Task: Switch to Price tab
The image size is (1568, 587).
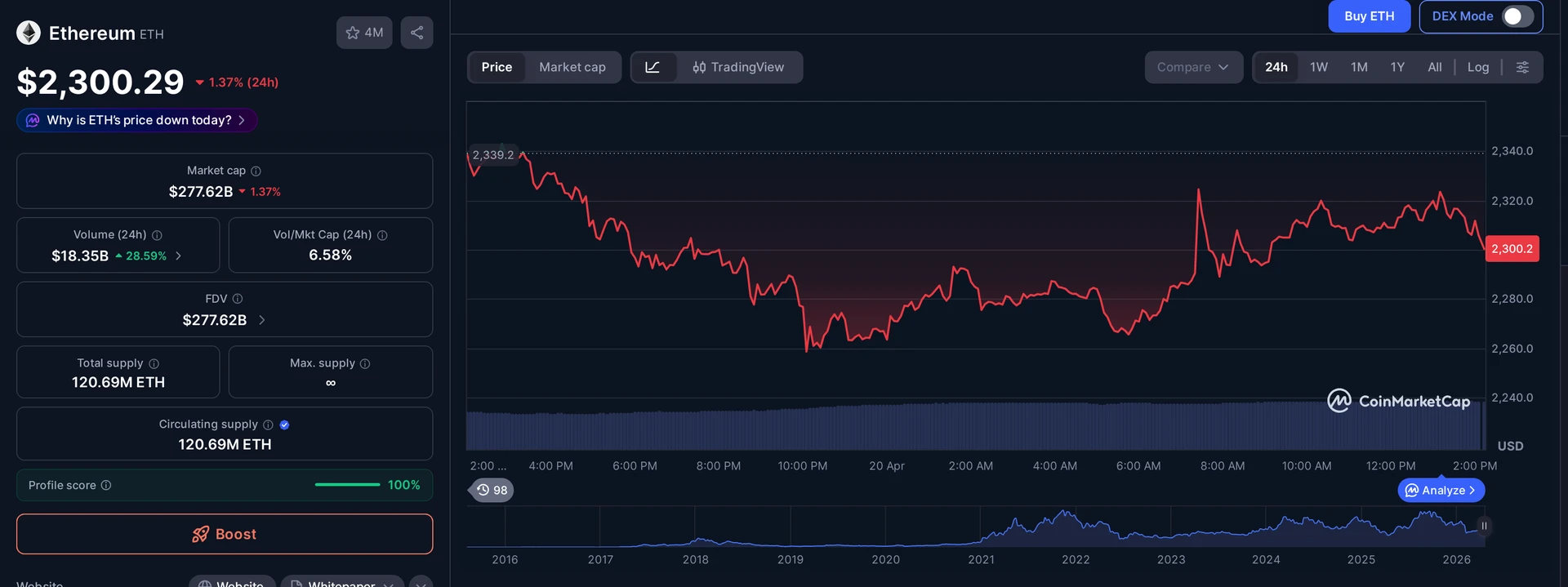Action: click(497, 67)
